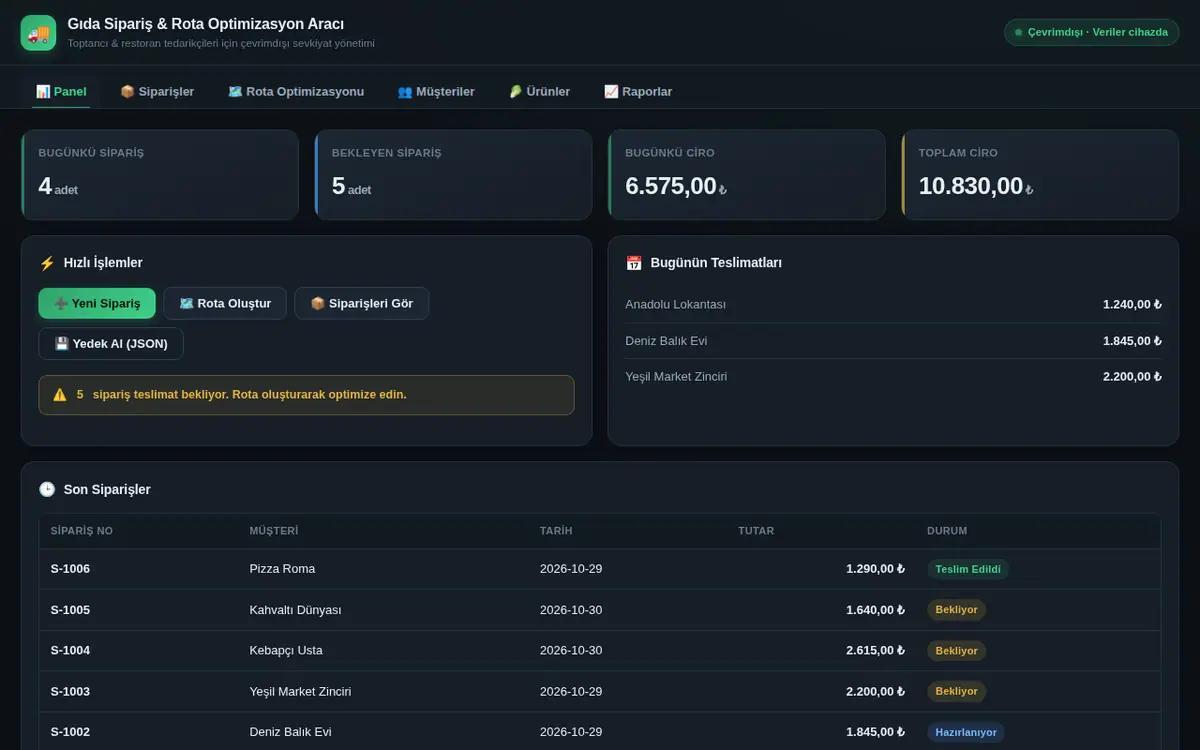Open the Ürünler tab
This screenshot has height=750, width=1200.
pyautogui.click(x=539, y=91)
